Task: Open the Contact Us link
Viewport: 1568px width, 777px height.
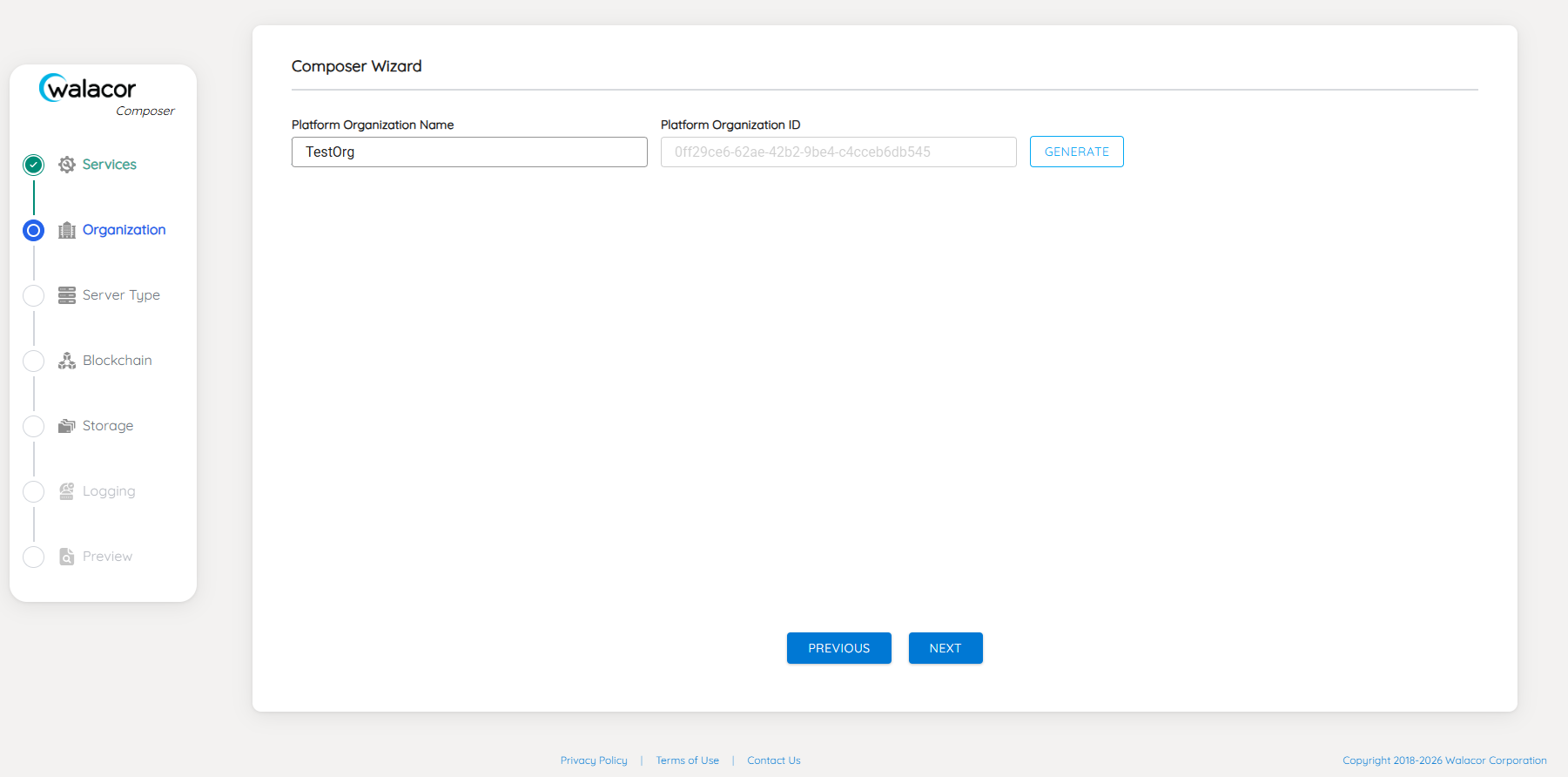Action: pos(774,760)
